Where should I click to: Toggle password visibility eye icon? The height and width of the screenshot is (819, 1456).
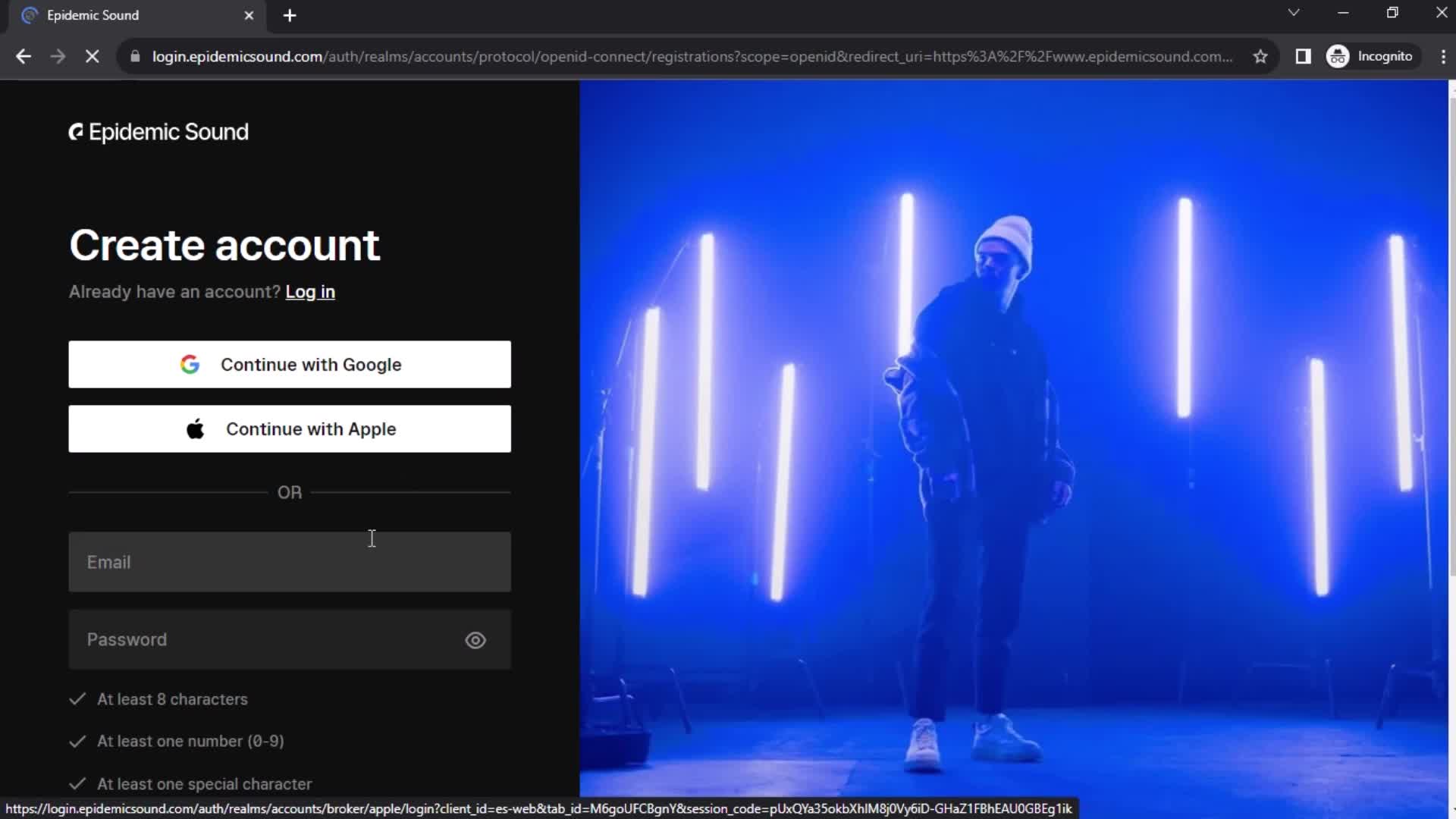click(x=477, y=640)
